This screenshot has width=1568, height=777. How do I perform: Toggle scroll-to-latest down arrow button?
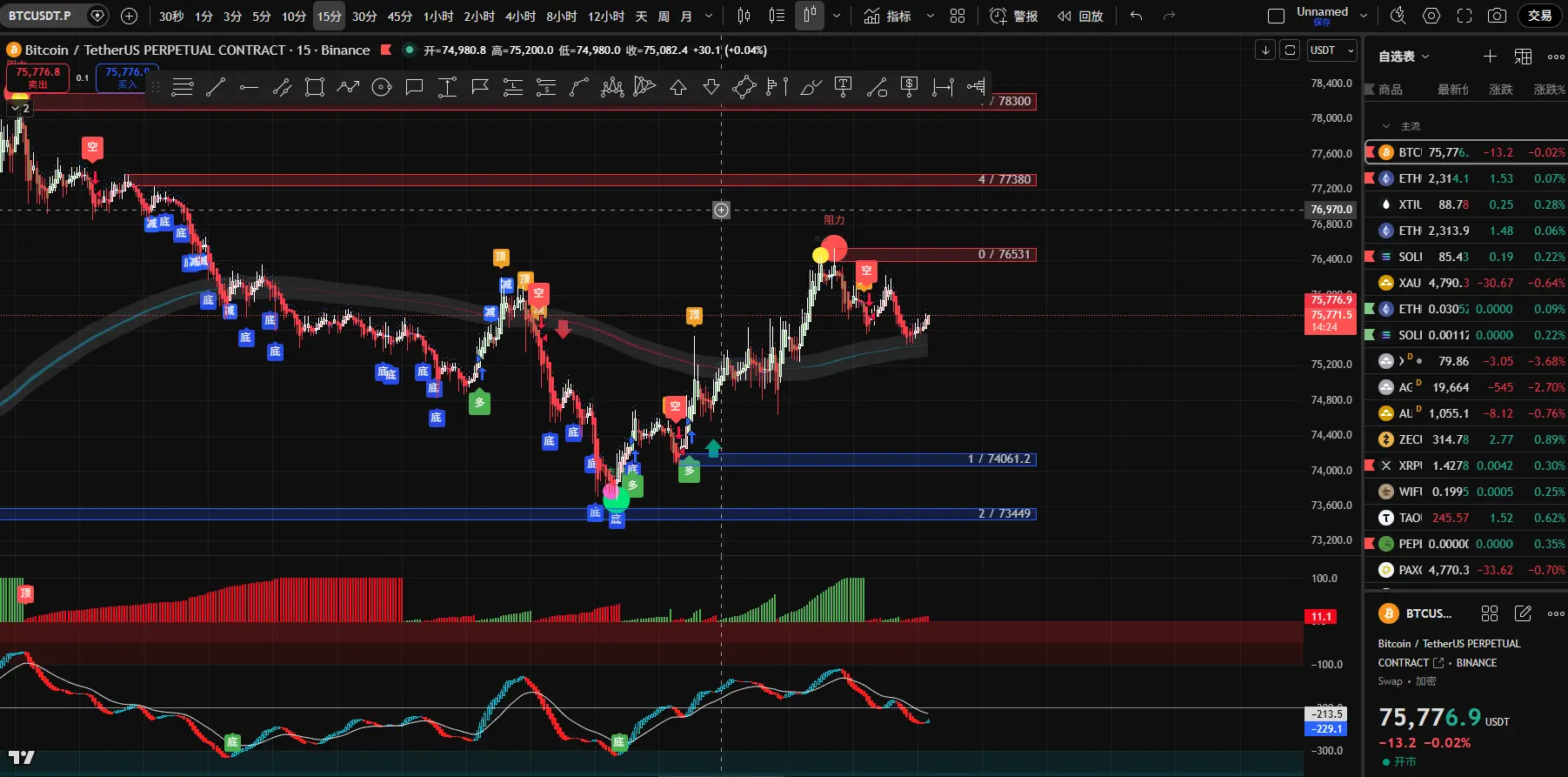1266,50
